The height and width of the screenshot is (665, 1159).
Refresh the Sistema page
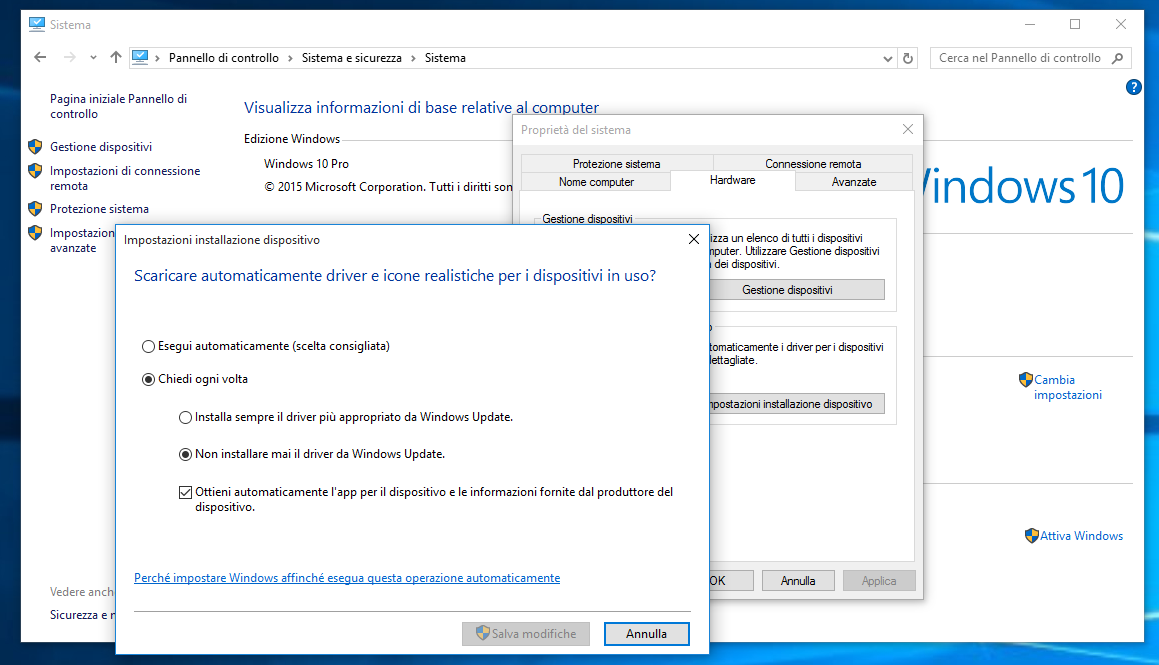point(908,58)
